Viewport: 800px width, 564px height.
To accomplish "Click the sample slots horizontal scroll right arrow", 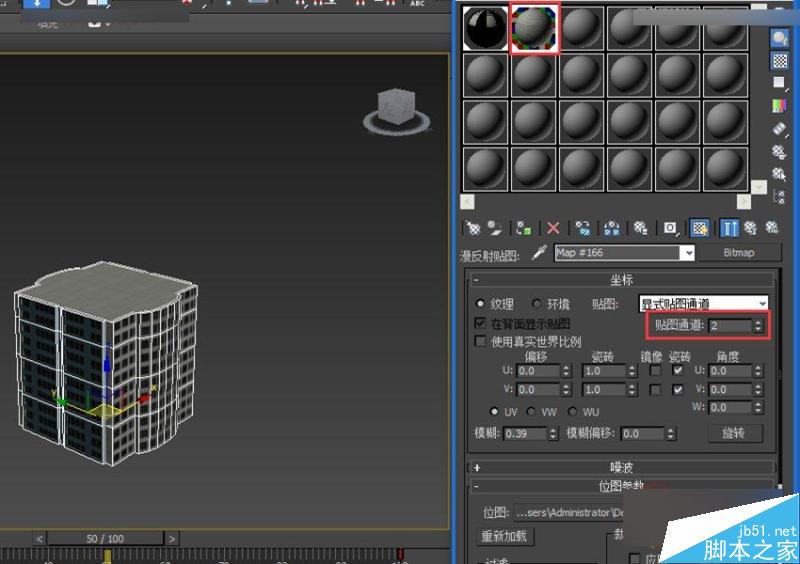I will (x=744, y=202).
